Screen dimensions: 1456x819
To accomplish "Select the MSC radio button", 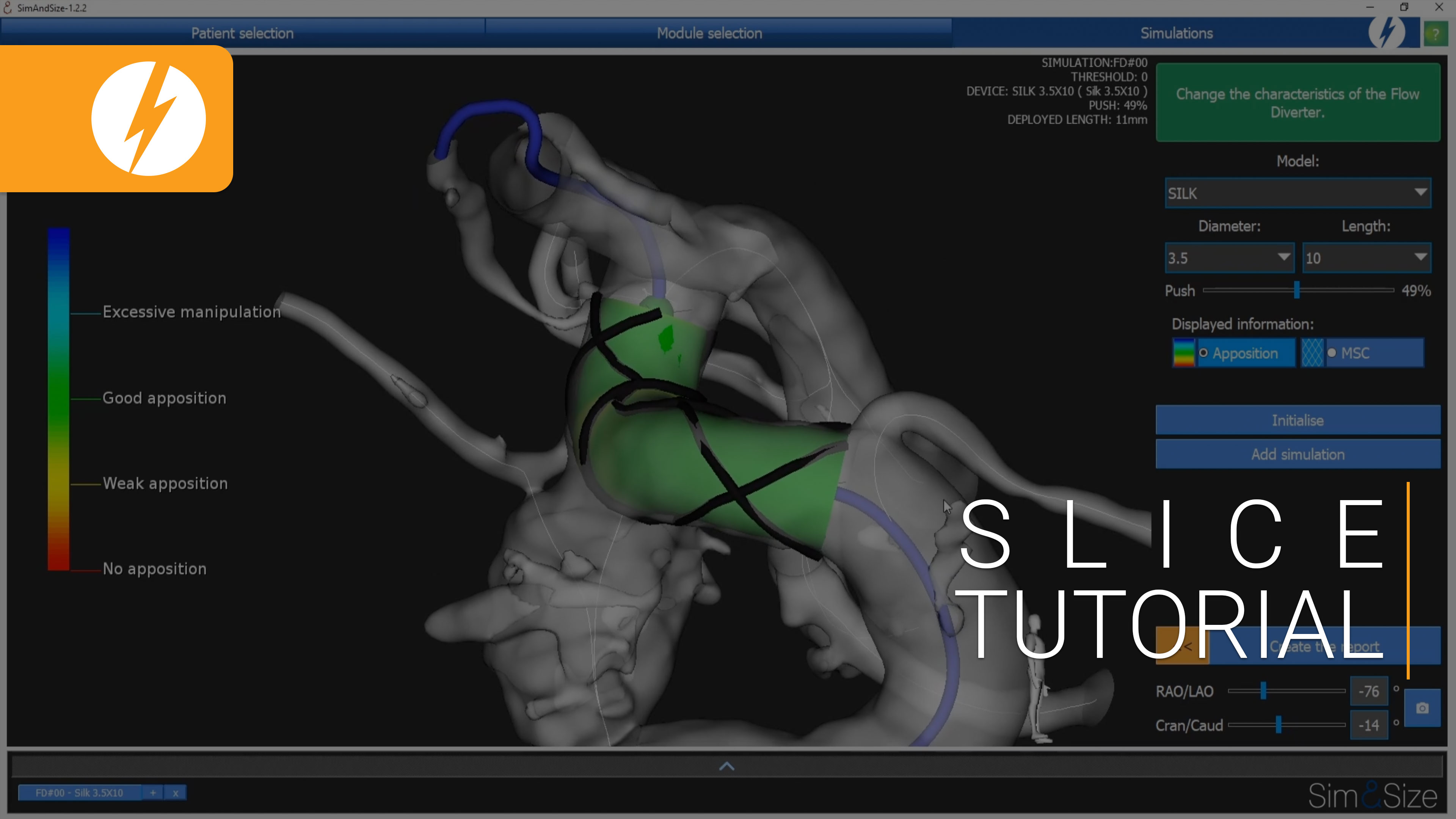I will coord(1332,353).
